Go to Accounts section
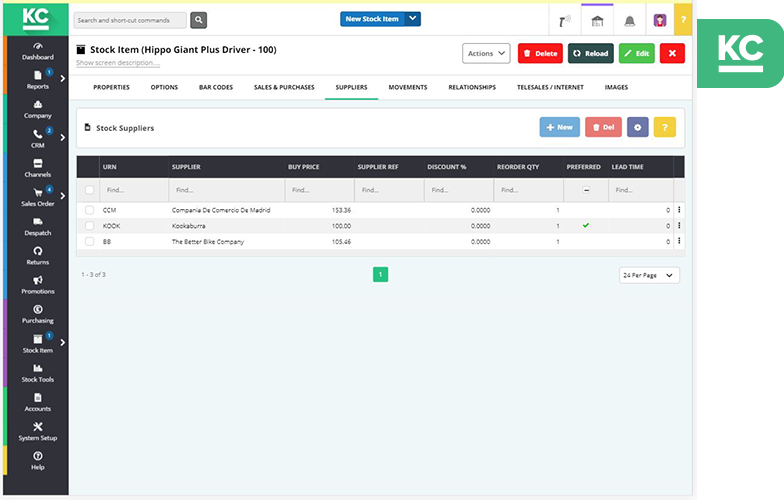Viewport: 784px width, 500px height. coord(38,402)
